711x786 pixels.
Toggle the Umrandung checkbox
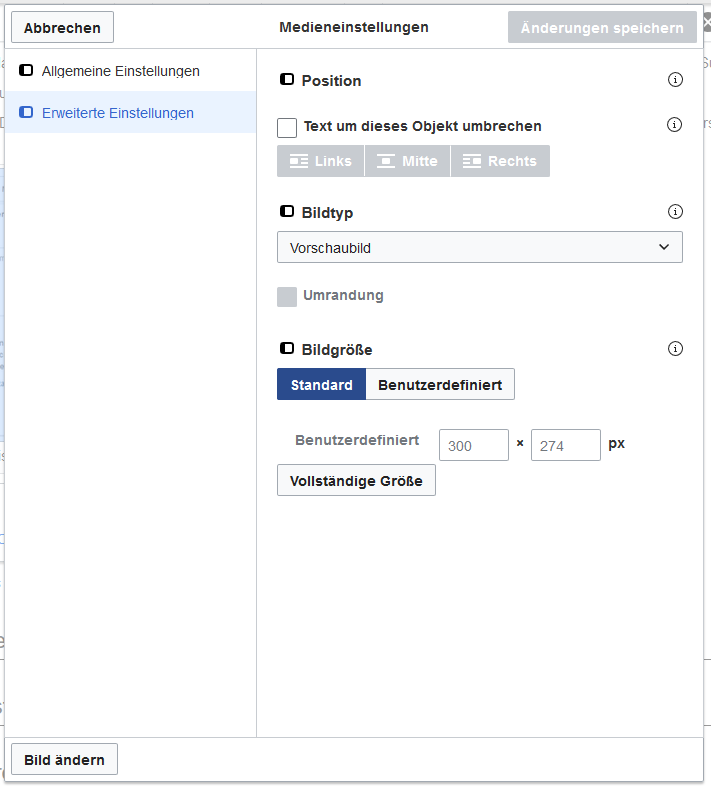(x=287, y=297)
